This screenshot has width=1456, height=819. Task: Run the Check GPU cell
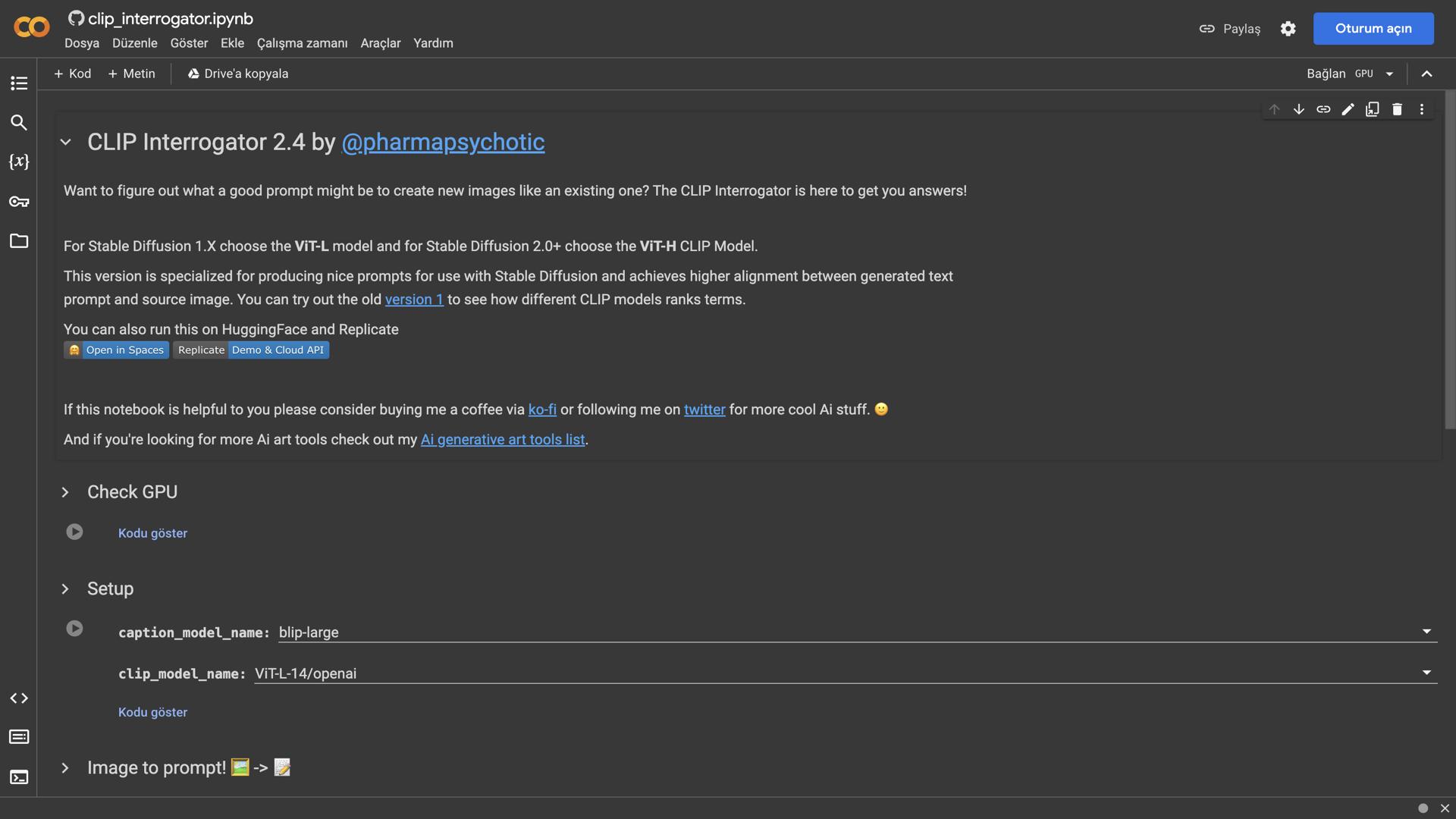(x=74, y=532)
